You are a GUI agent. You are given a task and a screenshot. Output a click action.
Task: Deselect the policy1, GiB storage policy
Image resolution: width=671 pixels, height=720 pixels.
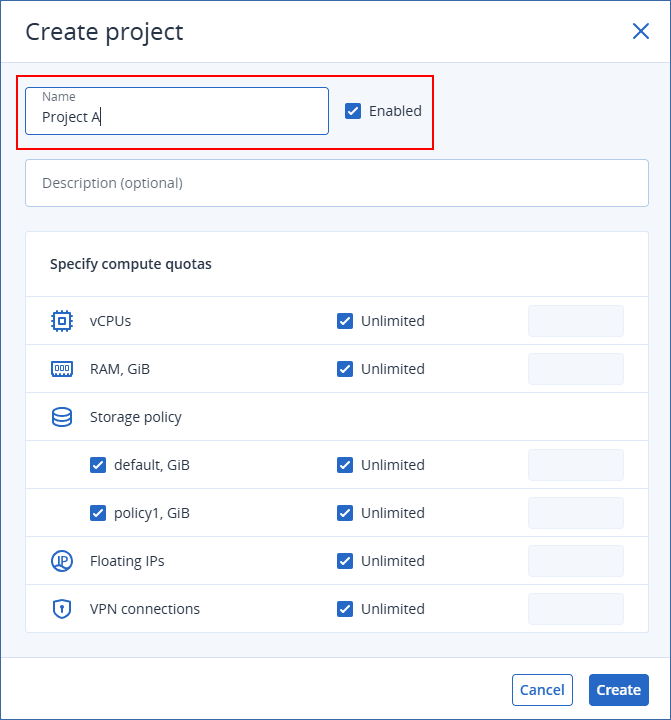click(98, 513)
